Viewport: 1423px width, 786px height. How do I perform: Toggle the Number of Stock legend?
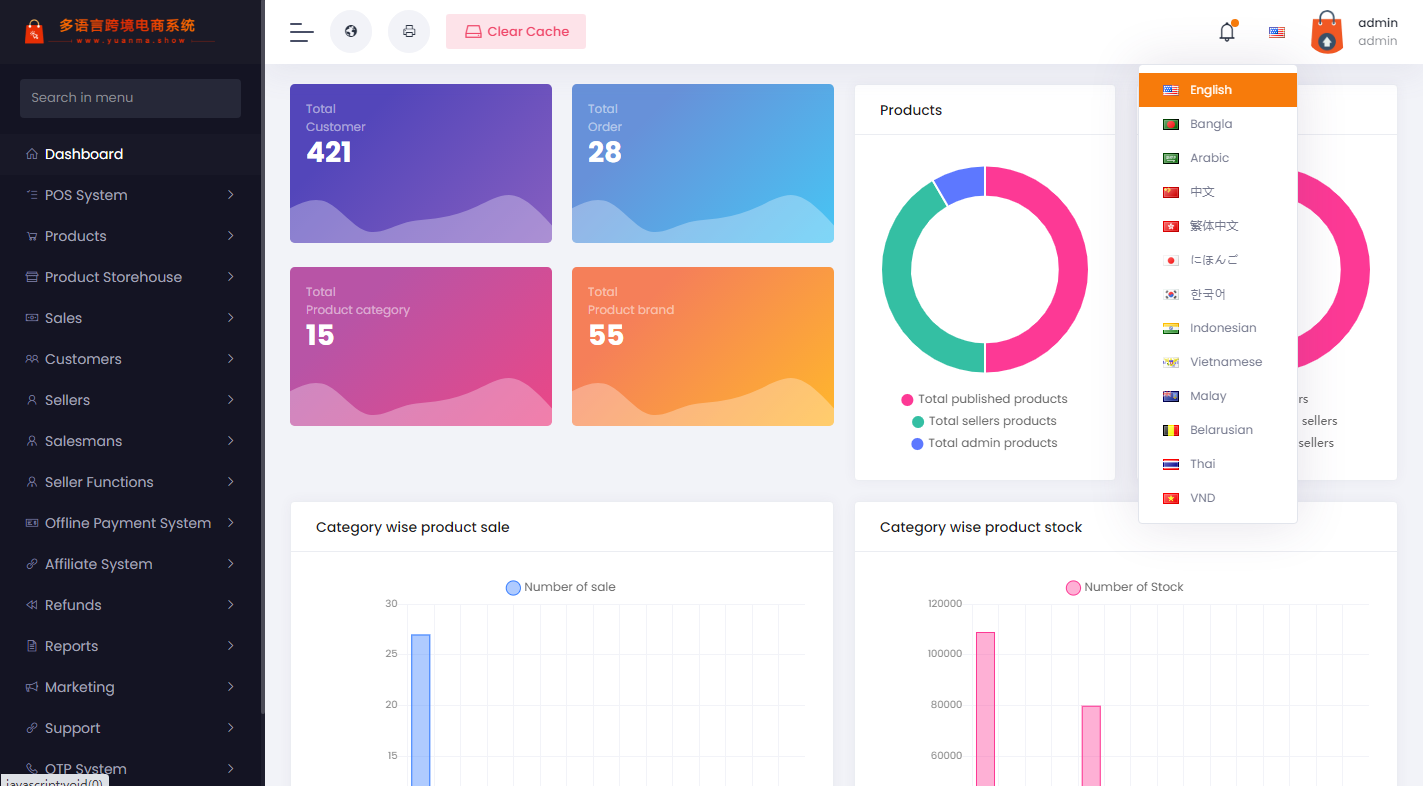1124,587
